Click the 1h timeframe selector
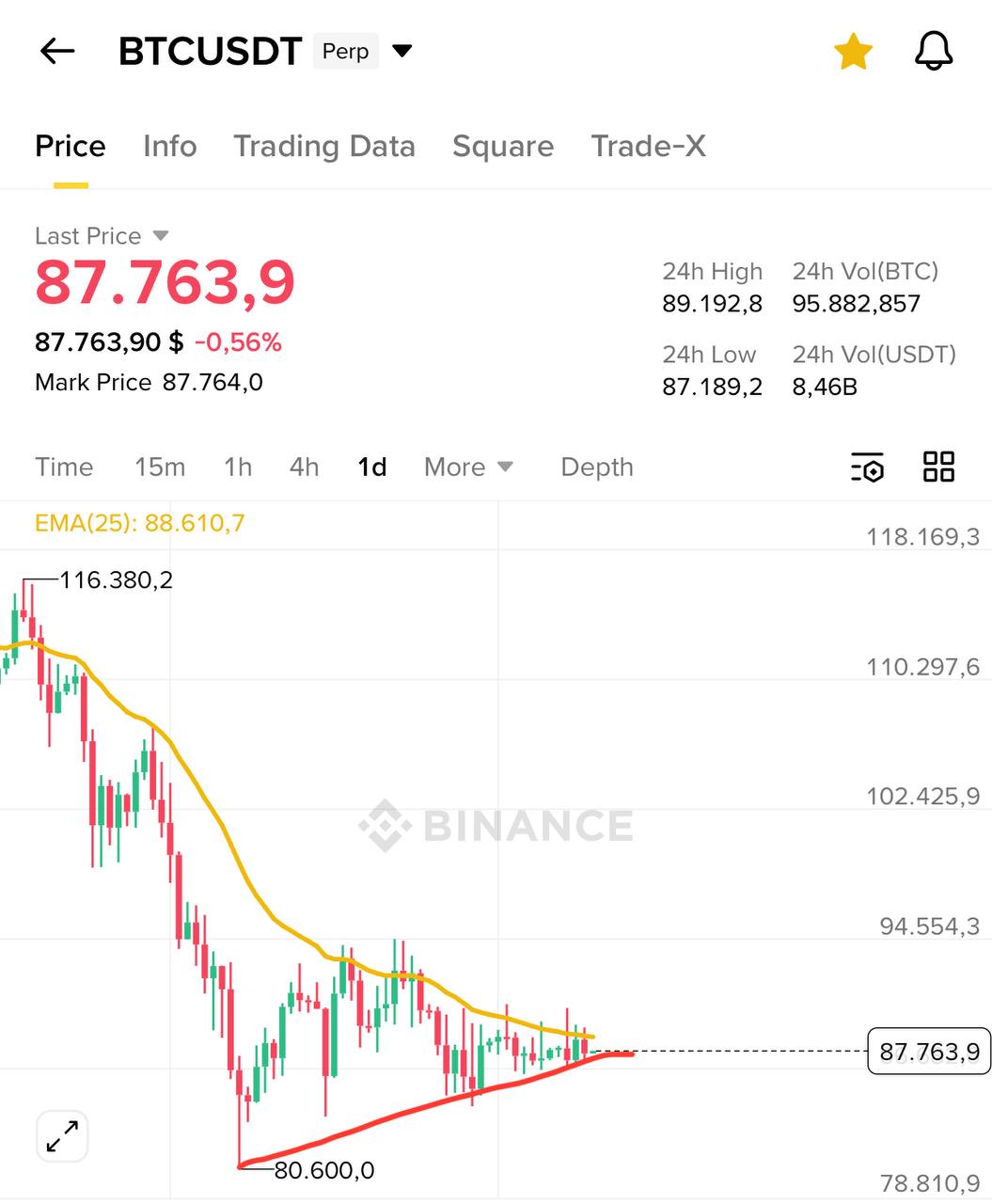 coord(237,467)
